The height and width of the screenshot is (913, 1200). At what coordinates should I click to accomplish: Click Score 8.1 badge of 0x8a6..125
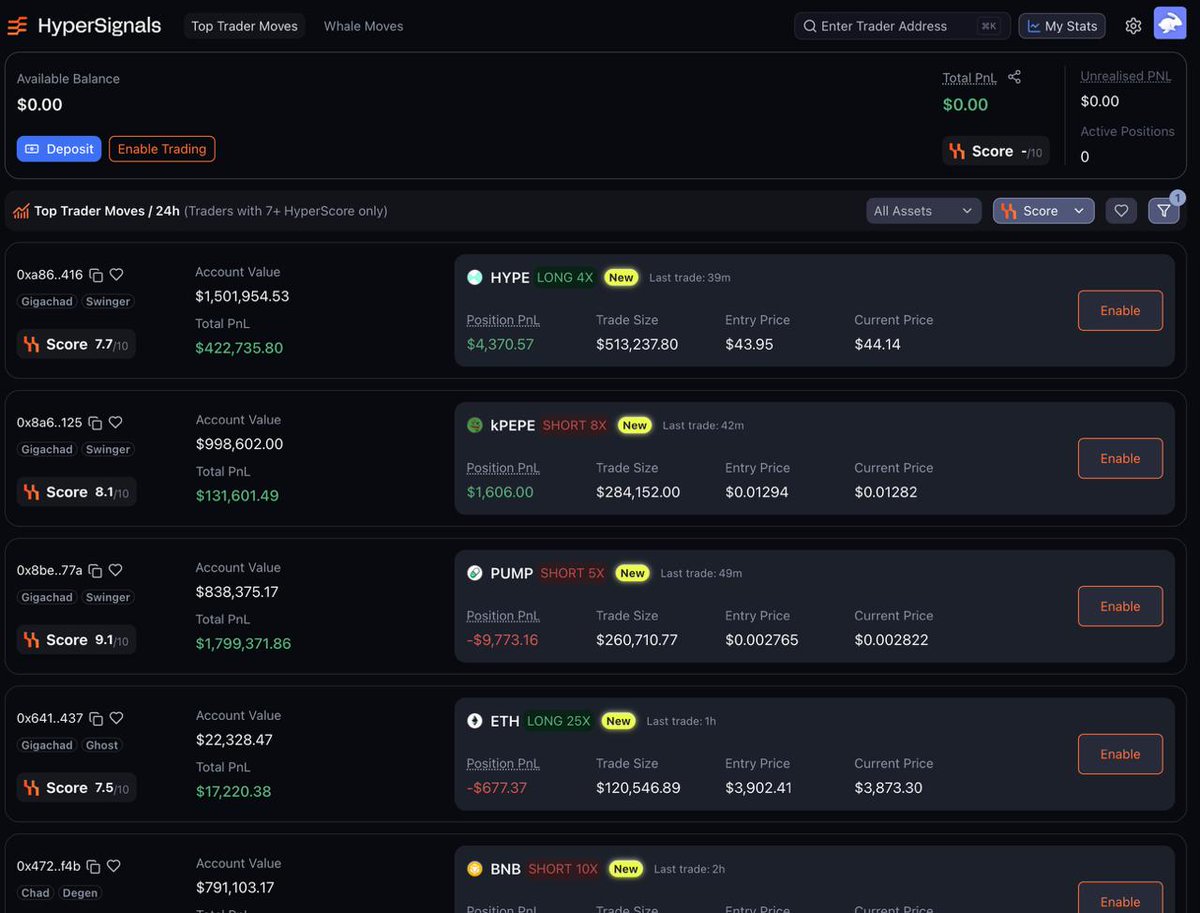click(x=77, y=492)
